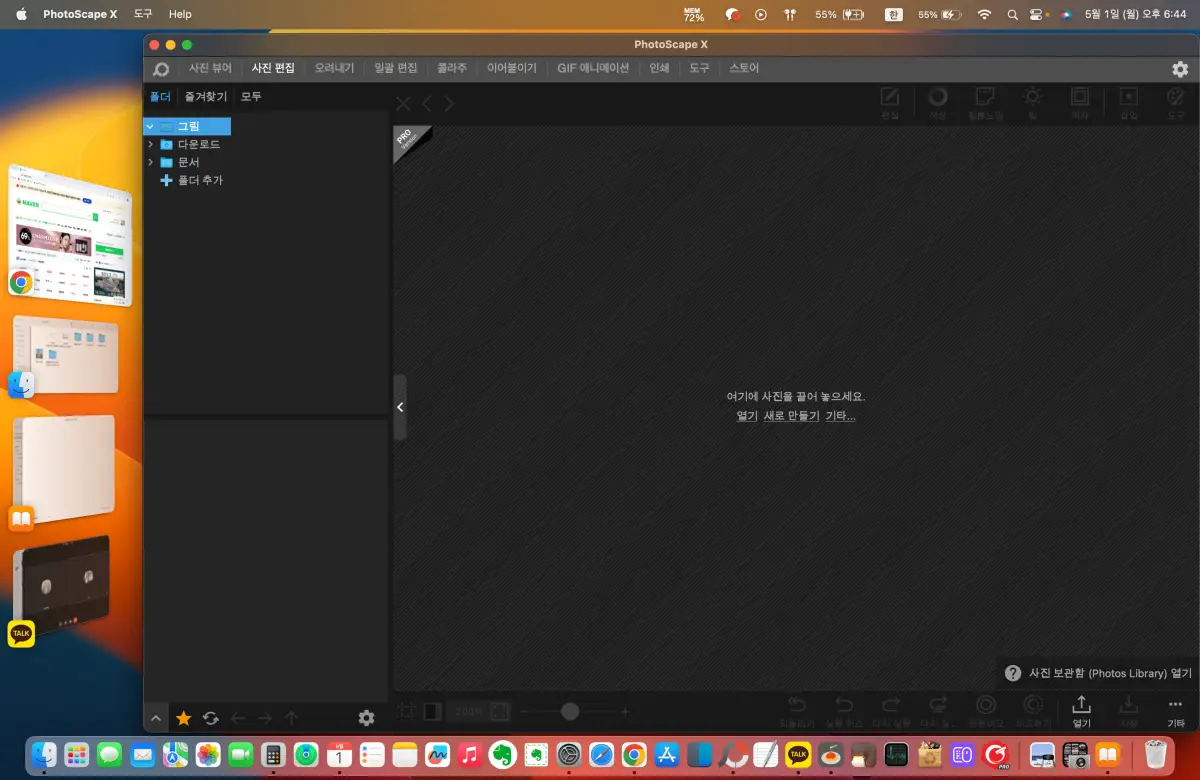
Task: Click the crop selection icon at bottom left
Action: pyautogui.click(x=407, y=711)
